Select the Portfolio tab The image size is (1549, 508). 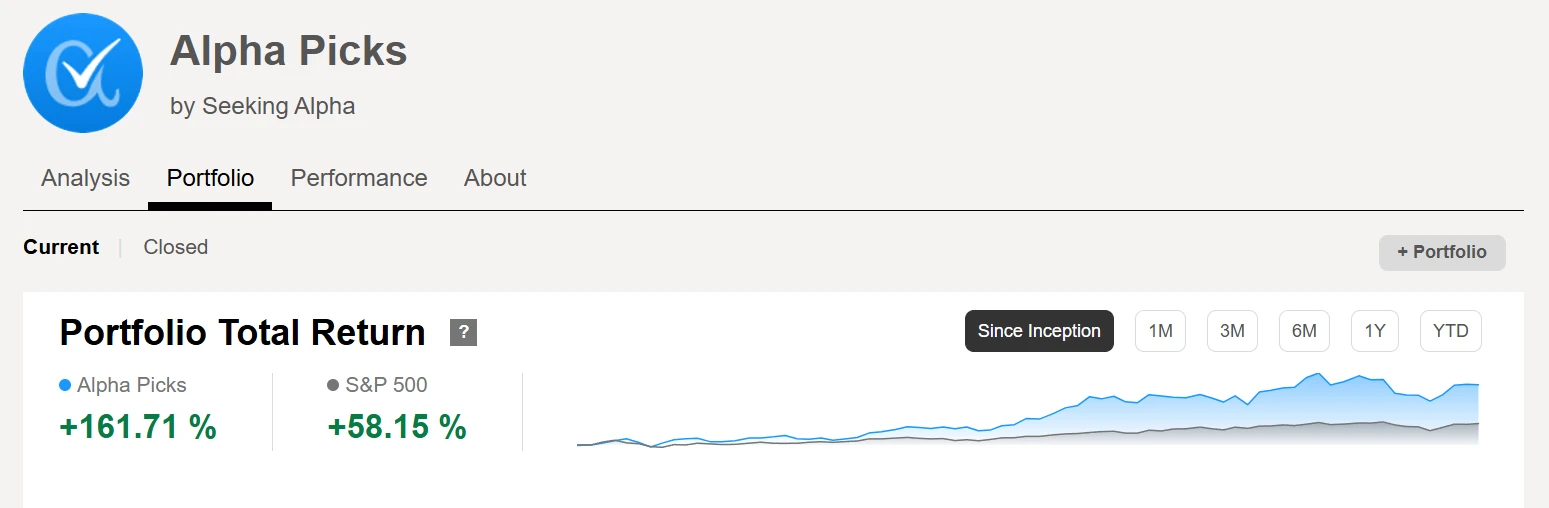pyautogui.click(x=210, y=178)
